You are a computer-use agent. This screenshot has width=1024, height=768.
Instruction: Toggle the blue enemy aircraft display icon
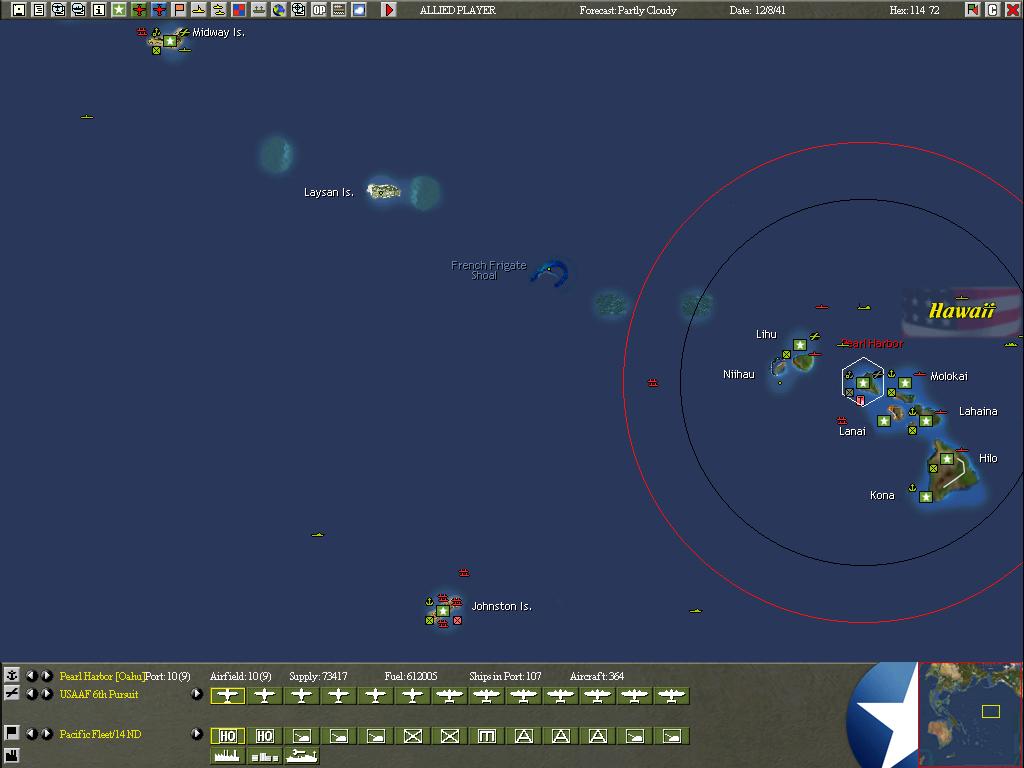[x=158, y=9]
